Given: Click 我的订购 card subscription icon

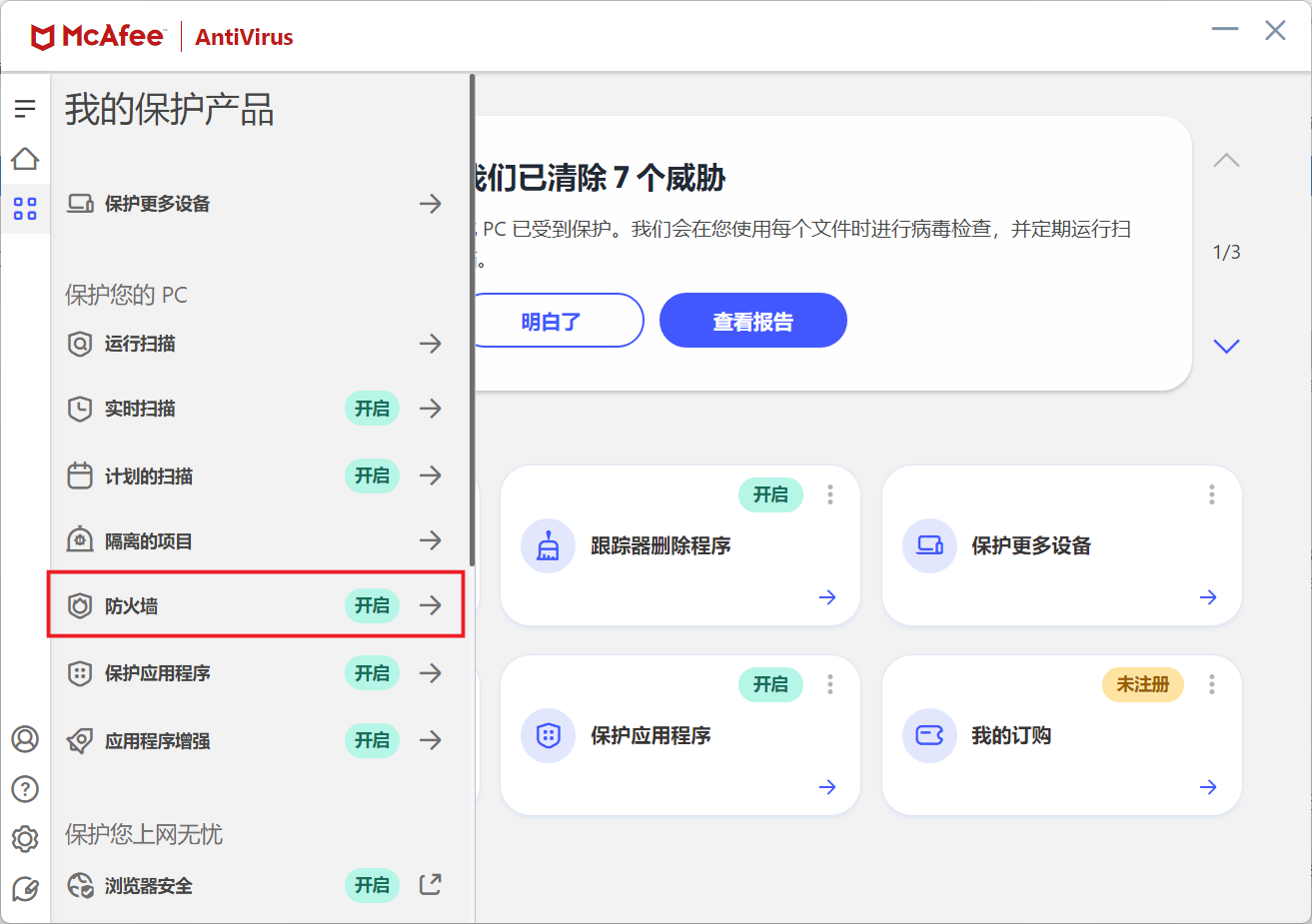Looking at the screenshot, I should point(929,735).
